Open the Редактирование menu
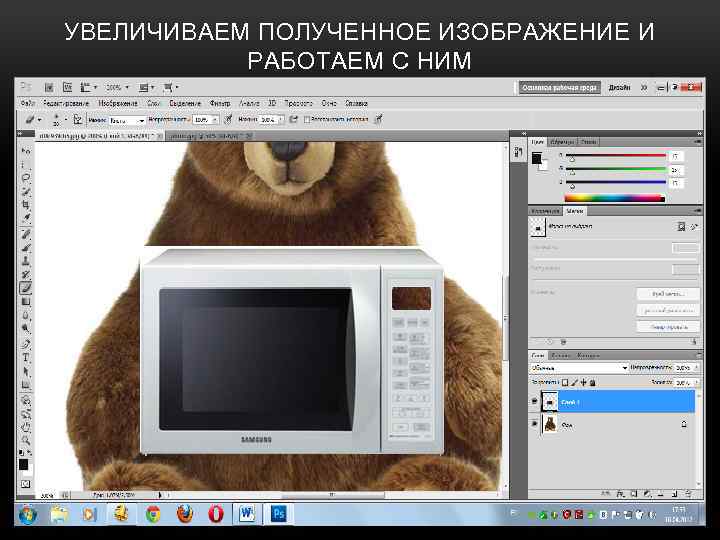 point(66,103)
